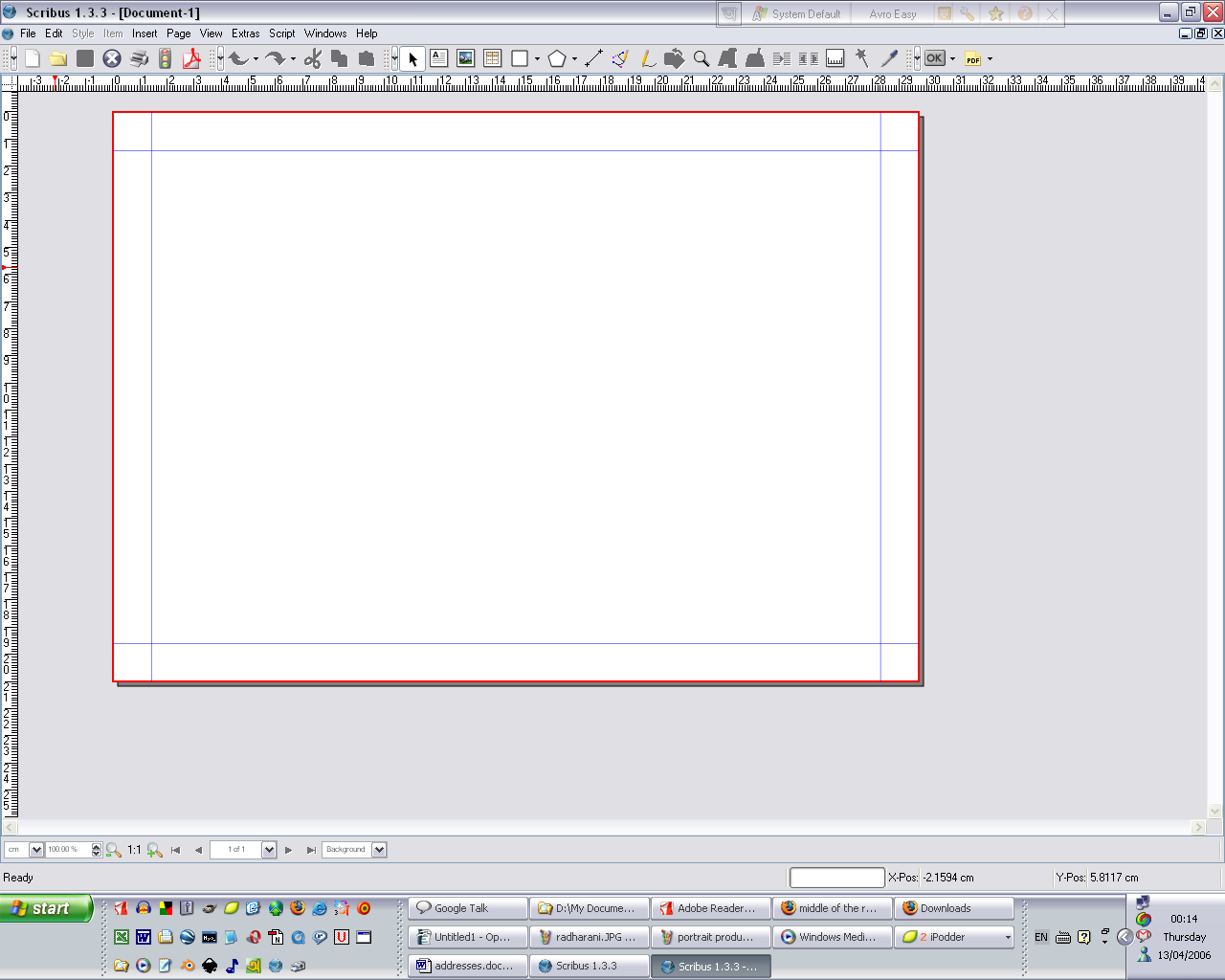Viewport: 1225px width, 980px height.
Task: Open the Windows menu
Action: tap(325, 33)
